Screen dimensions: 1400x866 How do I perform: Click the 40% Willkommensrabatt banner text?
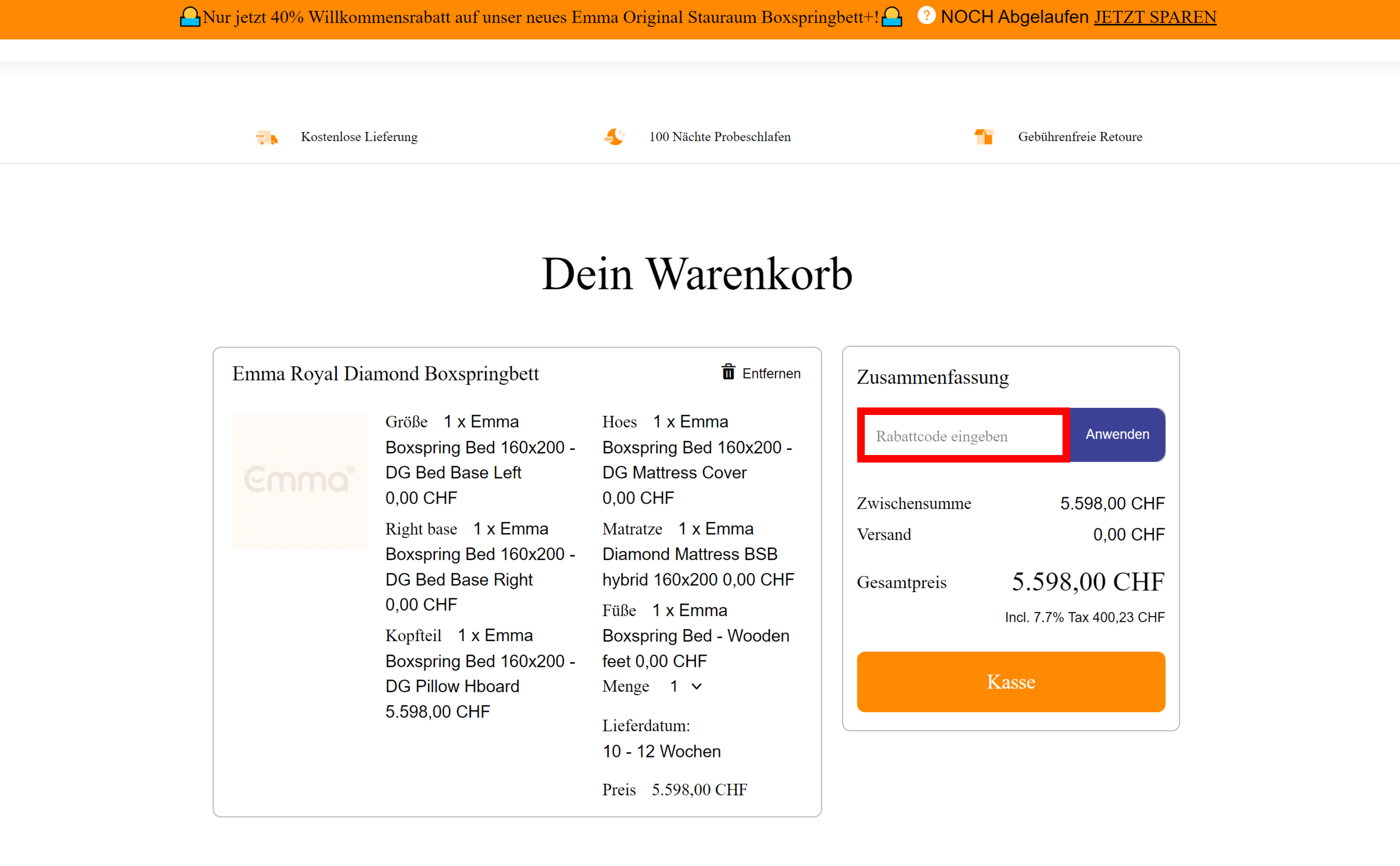[540, 17]
